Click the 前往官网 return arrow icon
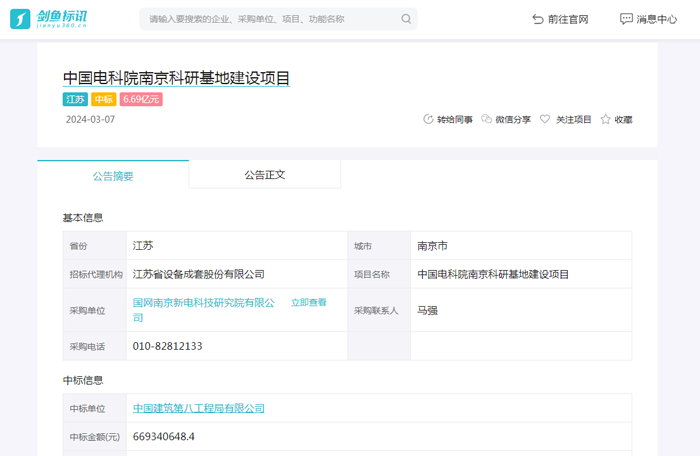The height and width of the screenshot is (456, 700). pyautogui.click(x=538, y=19)
